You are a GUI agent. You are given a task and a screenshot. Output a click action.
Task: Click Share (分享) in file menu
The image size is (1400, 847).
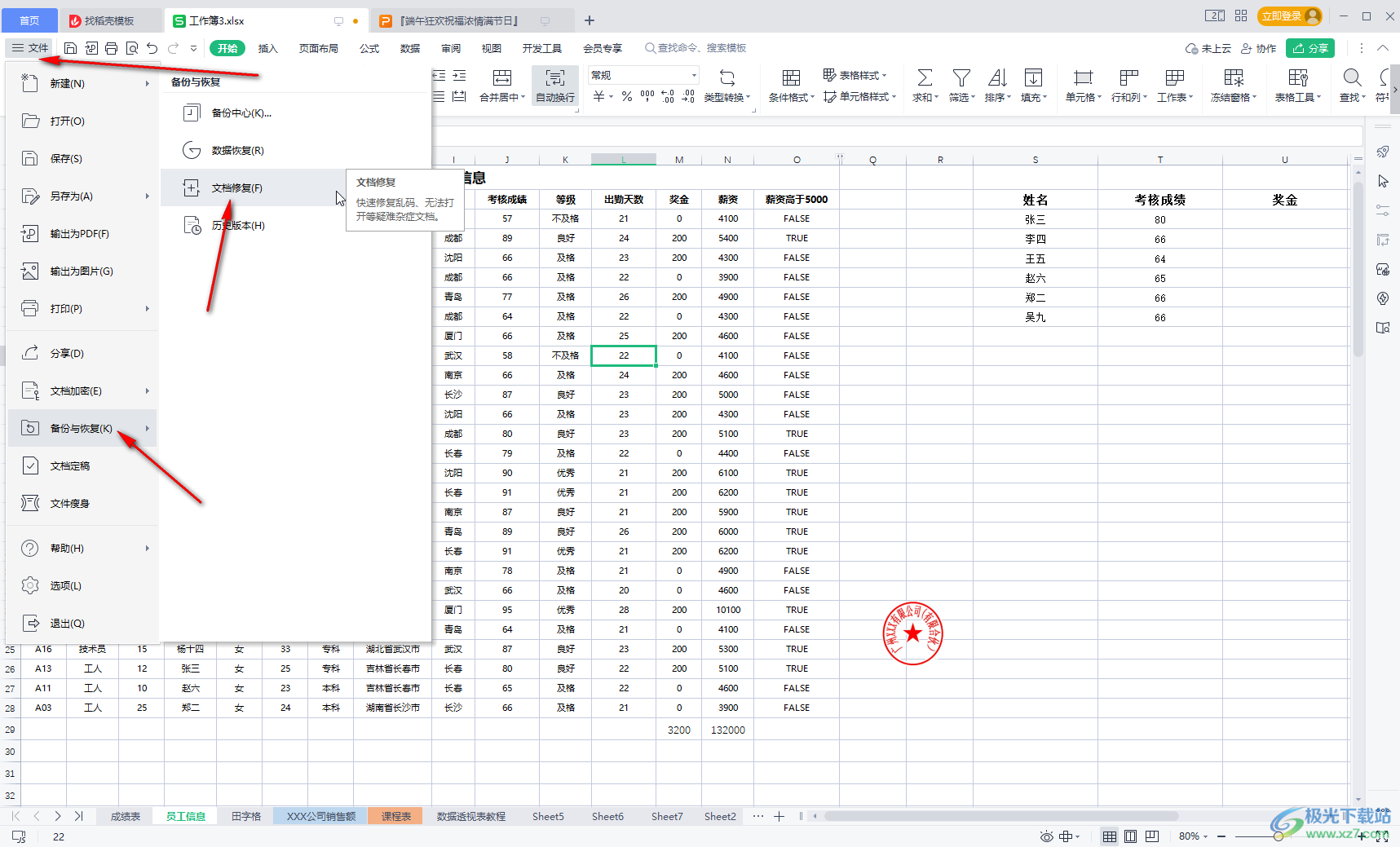point(82,354)
